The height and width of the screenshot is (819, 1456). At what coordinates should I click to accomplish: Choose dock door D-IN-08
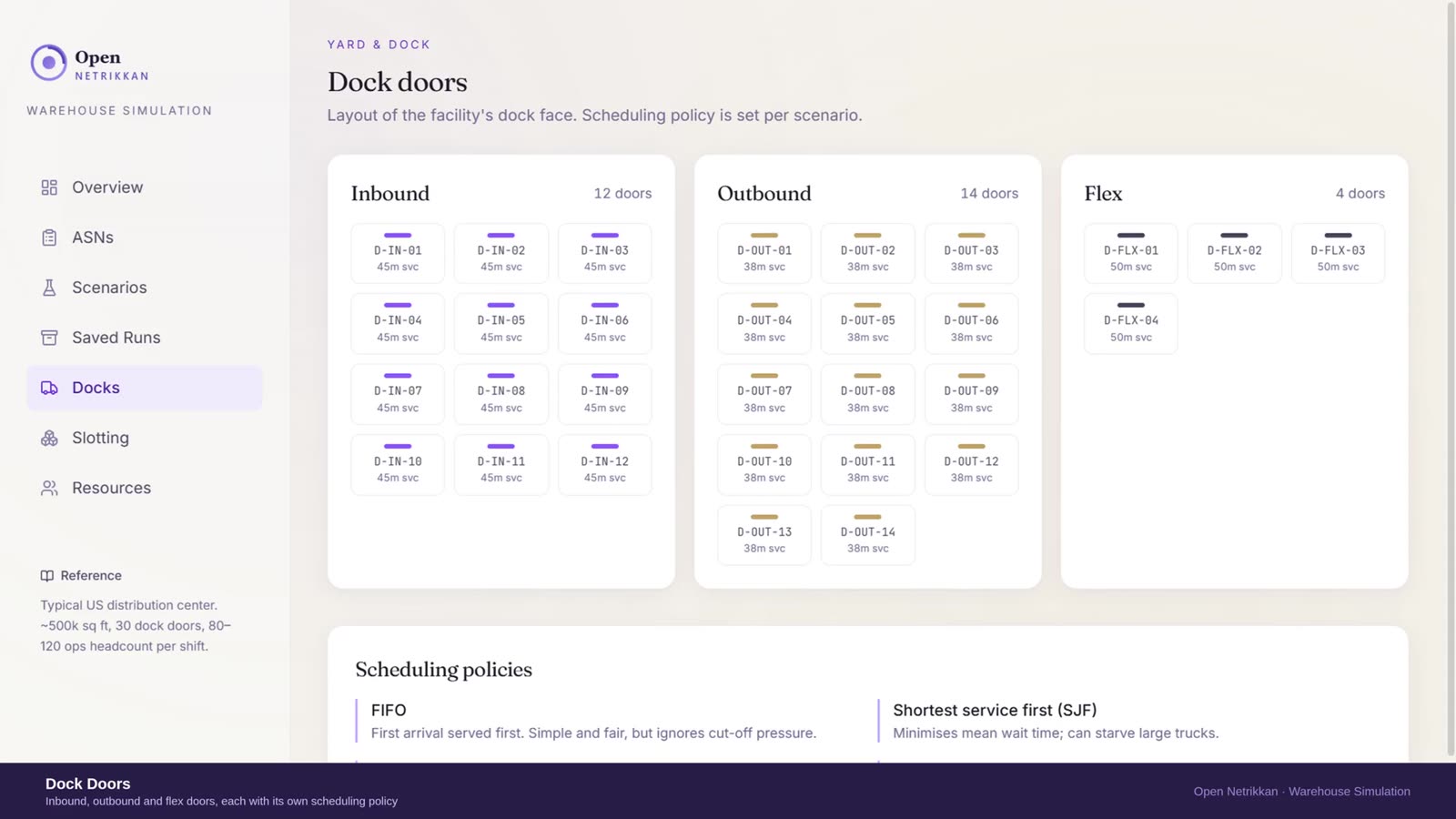click(x=501, y=394)
